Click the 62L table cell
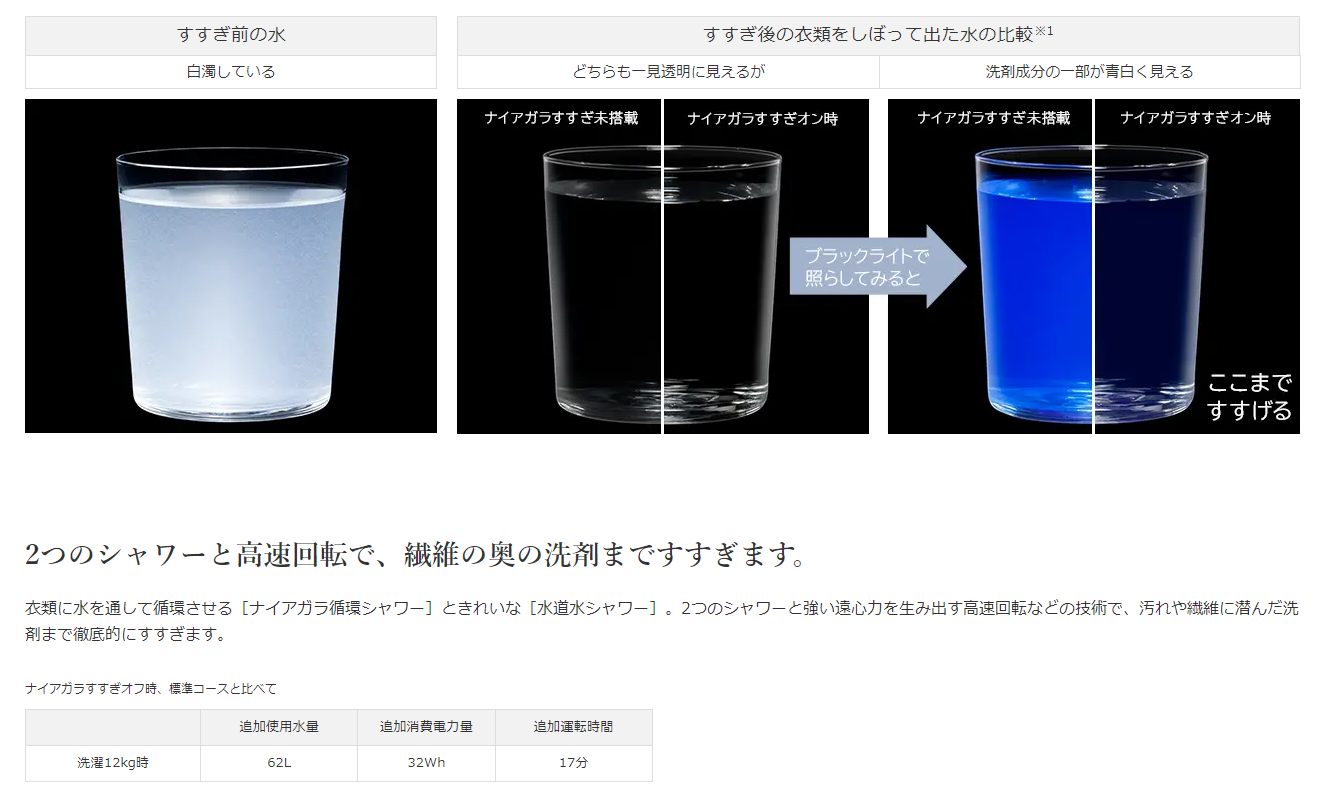The height and width of the screenshot is (810, 1340). 279,763
